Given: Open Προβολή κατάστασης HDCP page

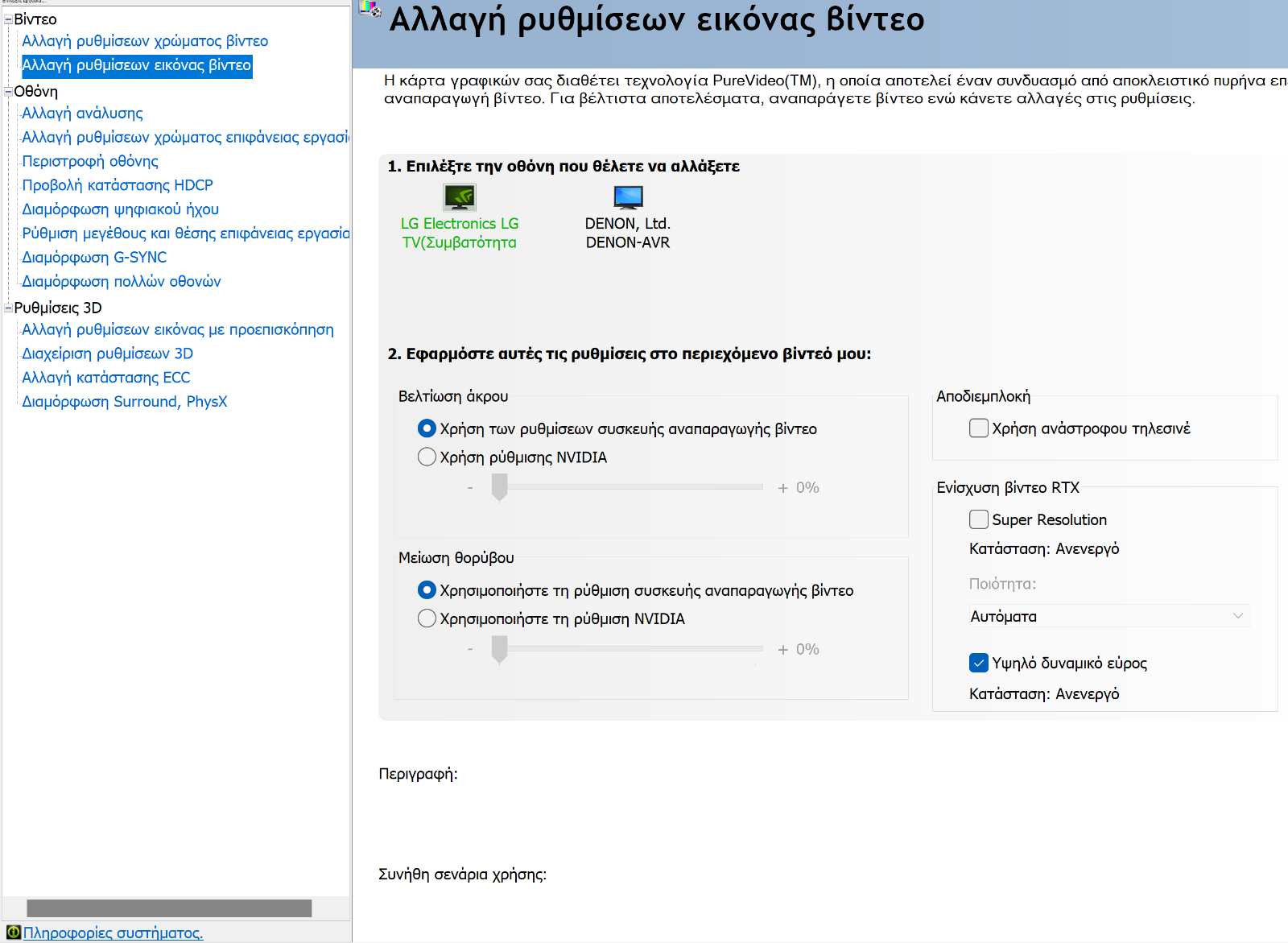Looking at the screenshot, I should (118, 185).
